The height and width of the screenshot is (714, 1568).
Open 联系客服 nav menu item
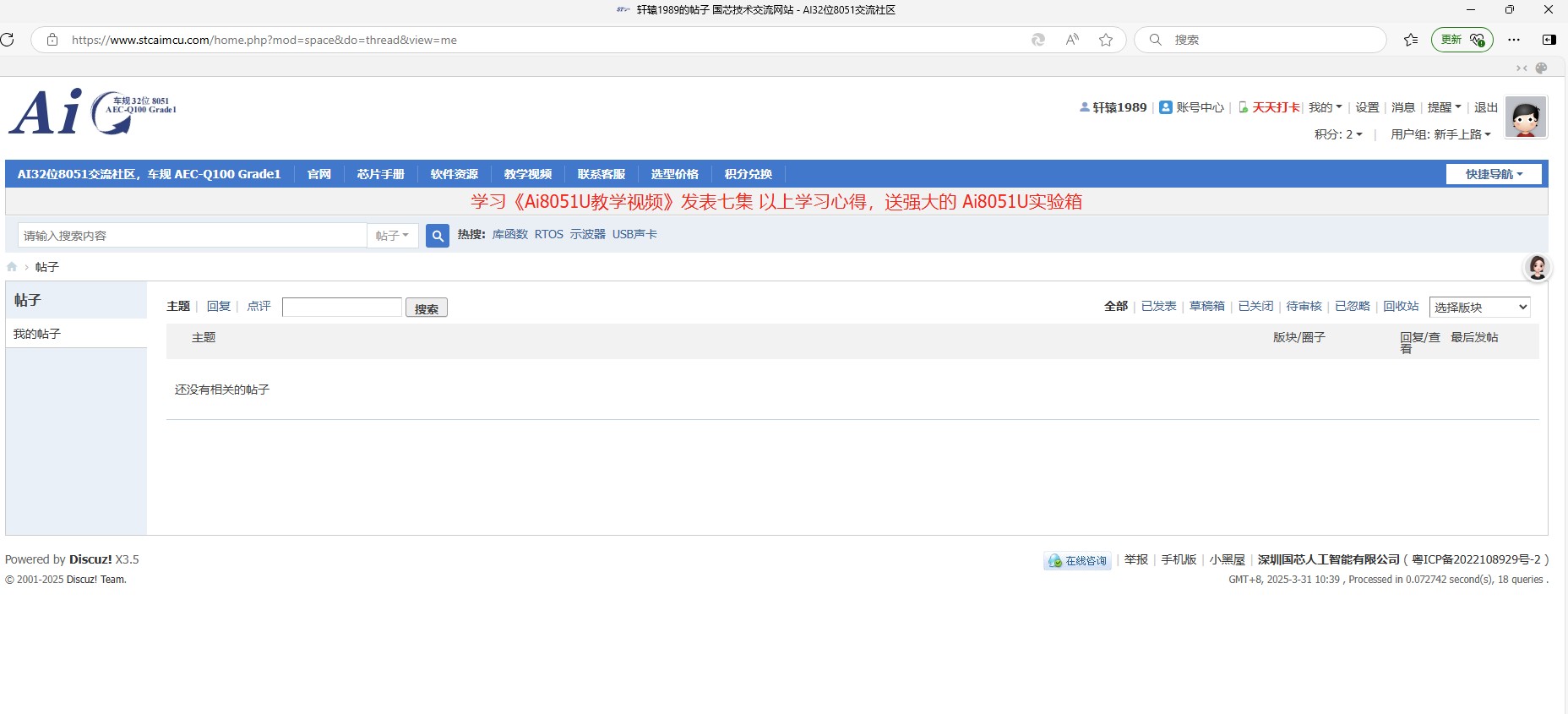point(602,174)
